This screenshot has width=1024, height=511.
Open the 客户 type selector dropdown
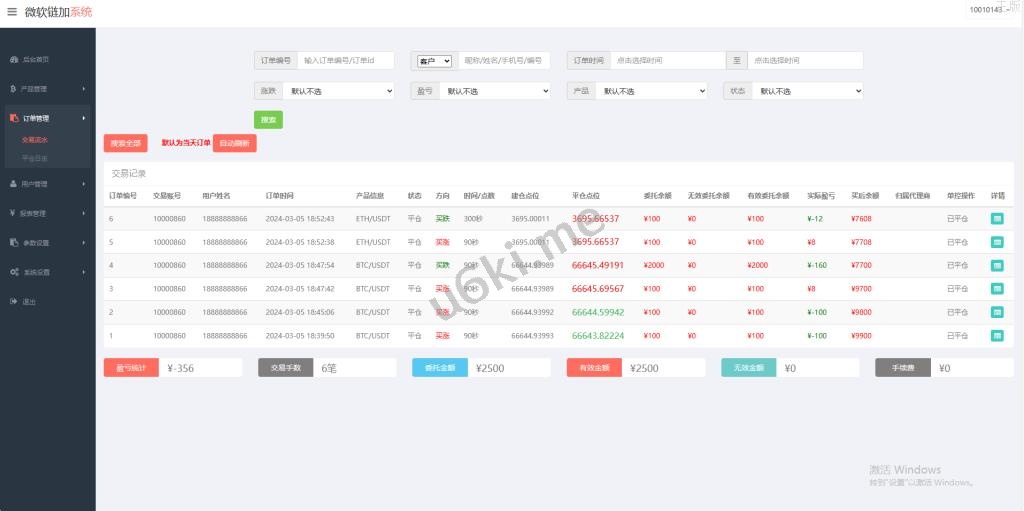435,61
